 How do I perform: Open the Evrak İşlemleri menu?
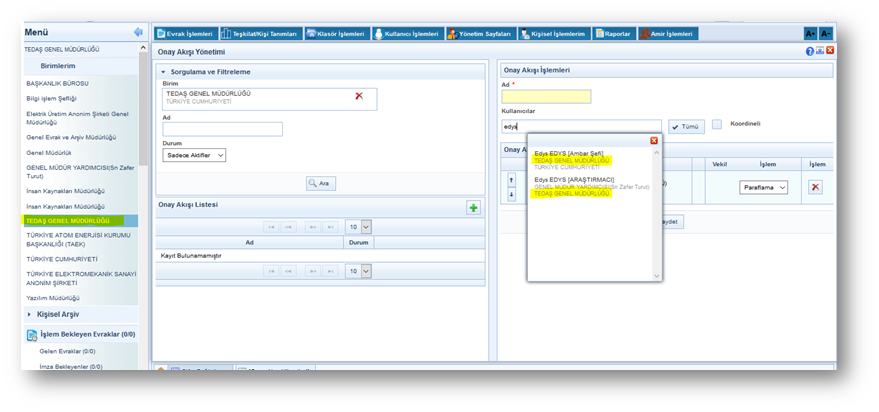pyautogui.click(x=185, y=34)
